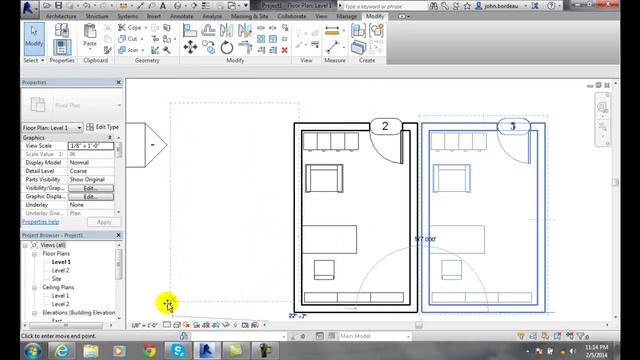The width and height of the screenshot is (640, 360).
Task: Click the Create Group icon
Action: (376, 31)
